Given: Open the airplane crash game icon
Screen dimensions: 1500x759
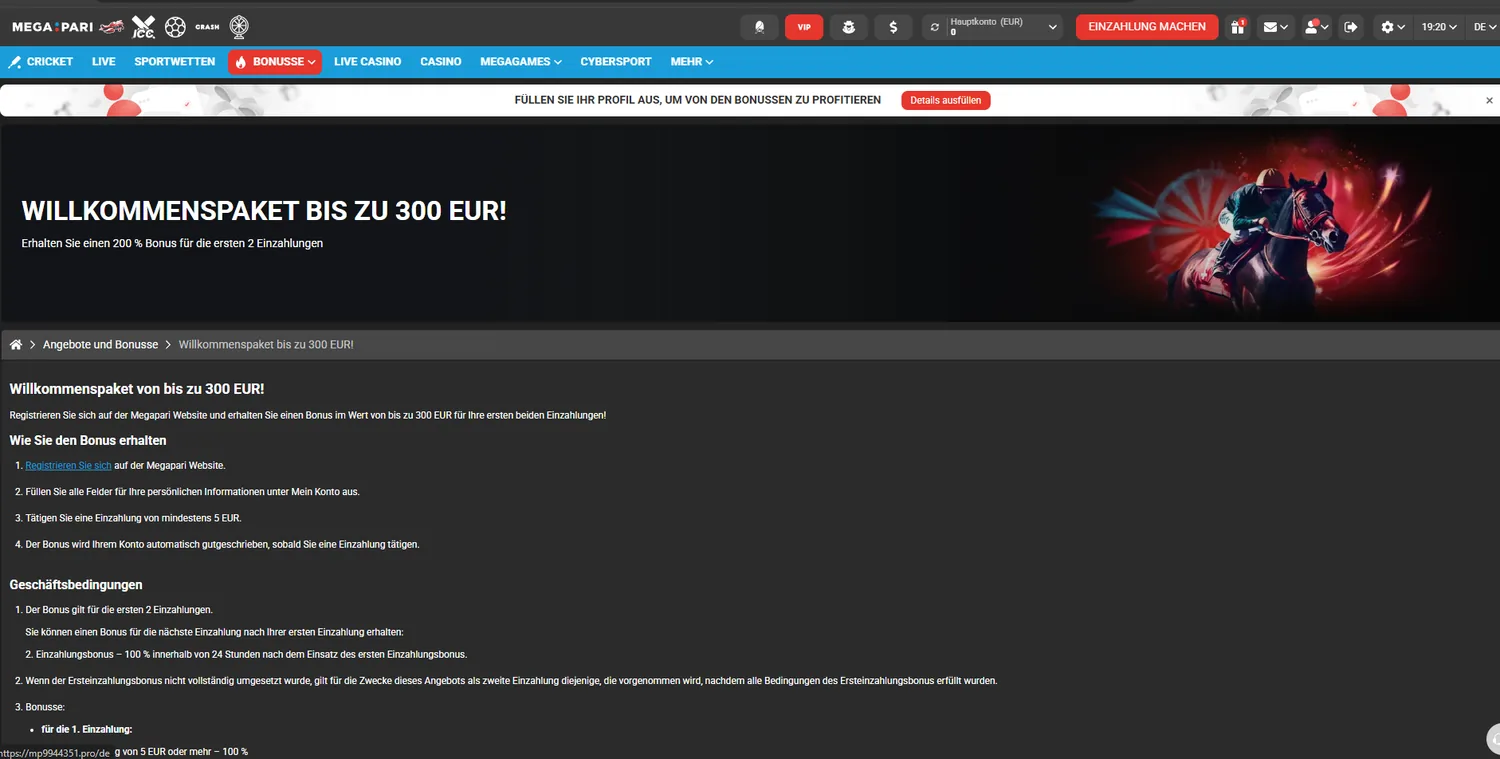Looking at the screenshot, I should tap(112, 27).
